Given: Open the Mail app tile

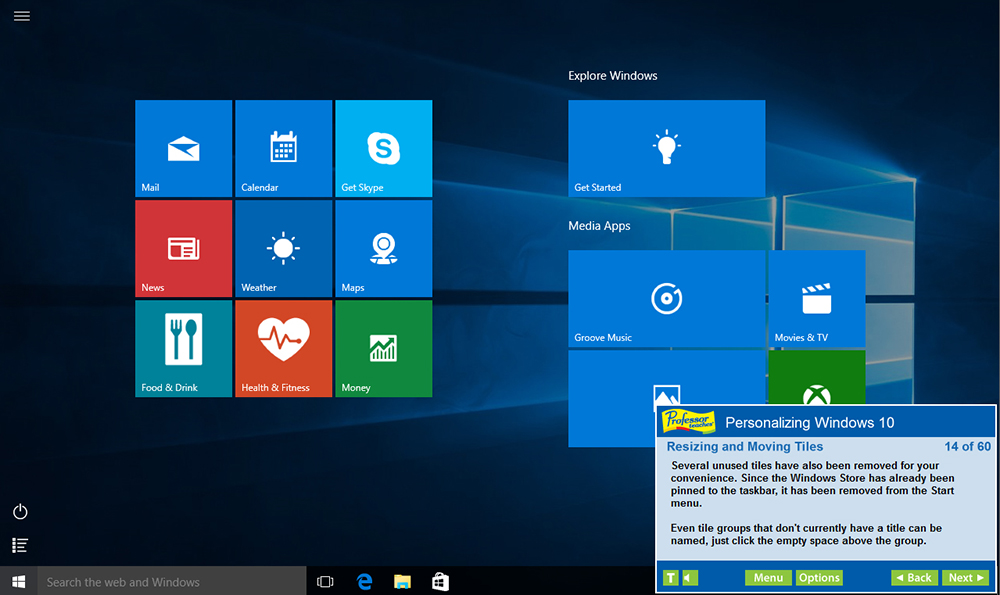Looking at the screenshot, I should [183, 148].
